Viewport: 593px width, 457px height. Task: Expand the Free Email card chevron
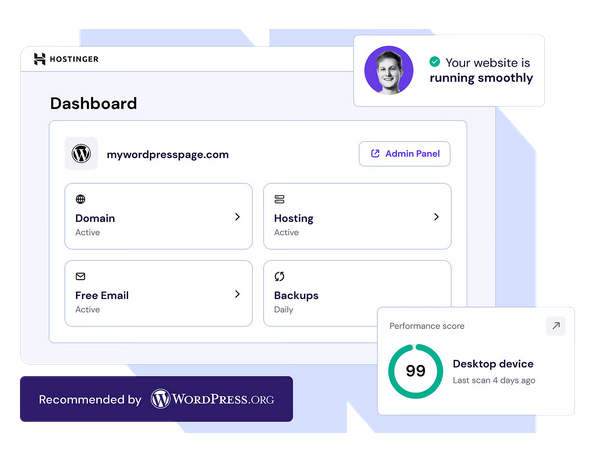(237, 294)
